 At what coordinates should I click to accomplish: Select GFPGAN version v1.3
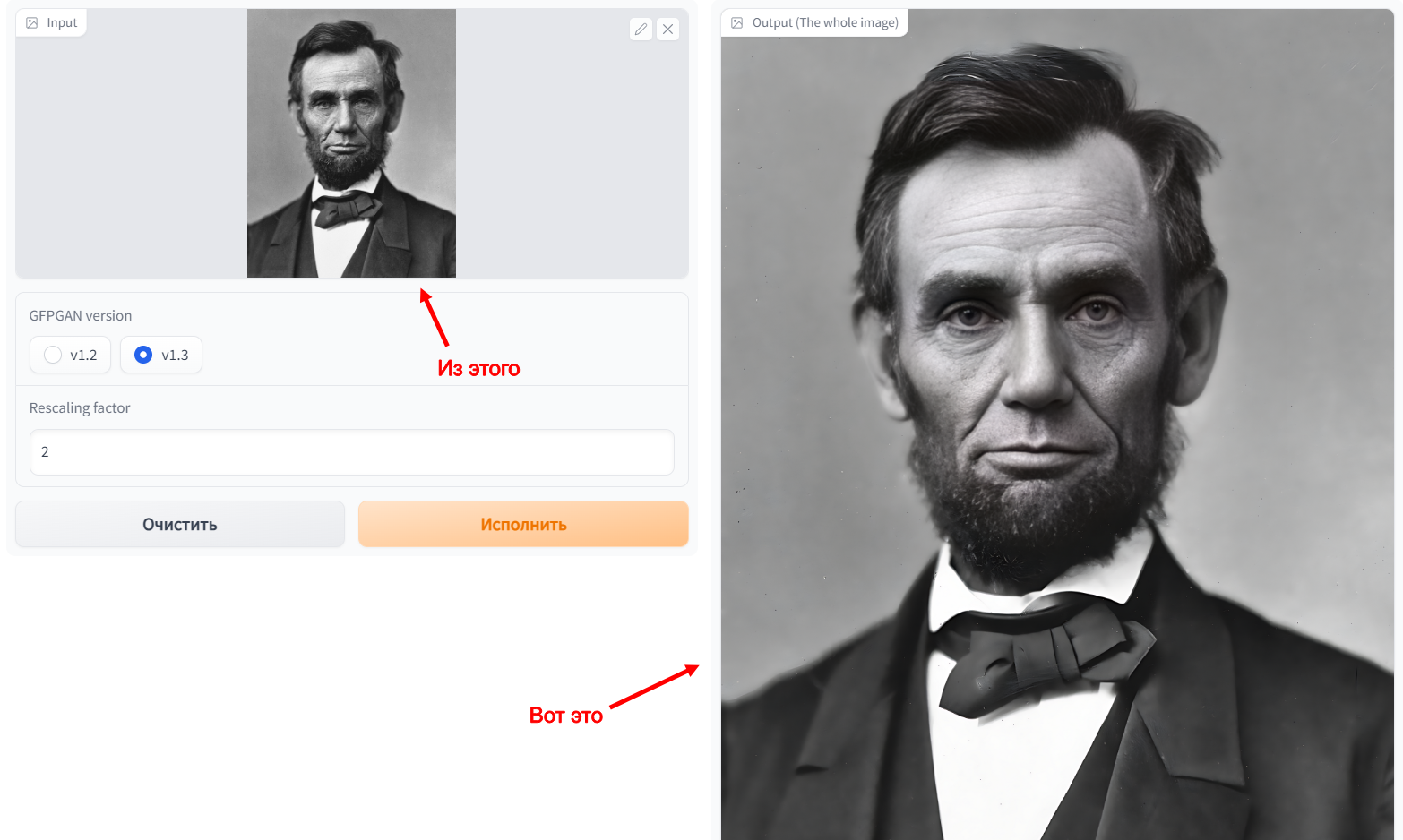[161, 355]
